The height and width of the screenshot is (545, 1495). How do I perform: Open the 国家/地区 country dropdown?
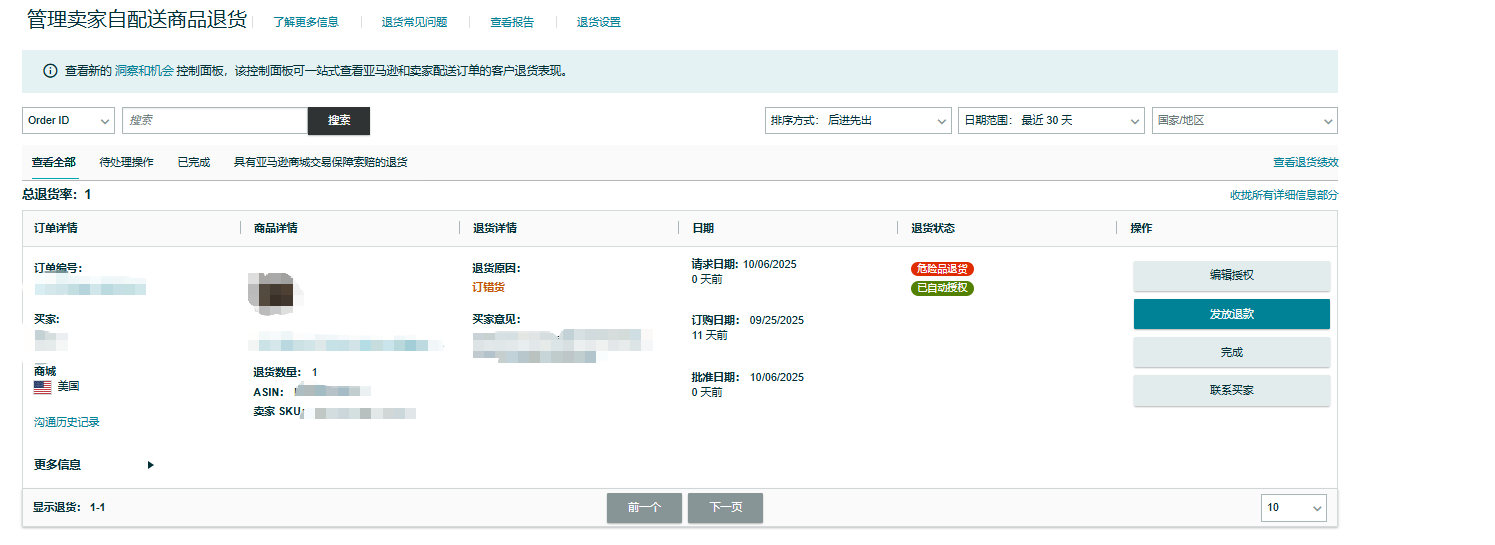[x=1244, y=121]
